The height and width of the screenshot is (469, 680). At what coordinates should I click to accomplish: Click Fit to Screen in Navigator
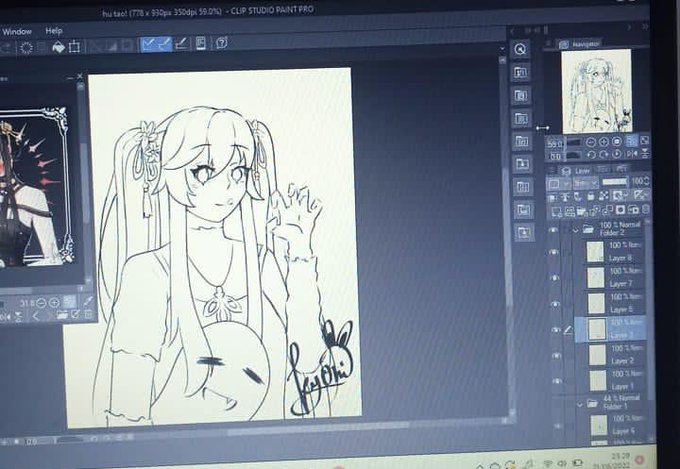click(x=645, y=140)
